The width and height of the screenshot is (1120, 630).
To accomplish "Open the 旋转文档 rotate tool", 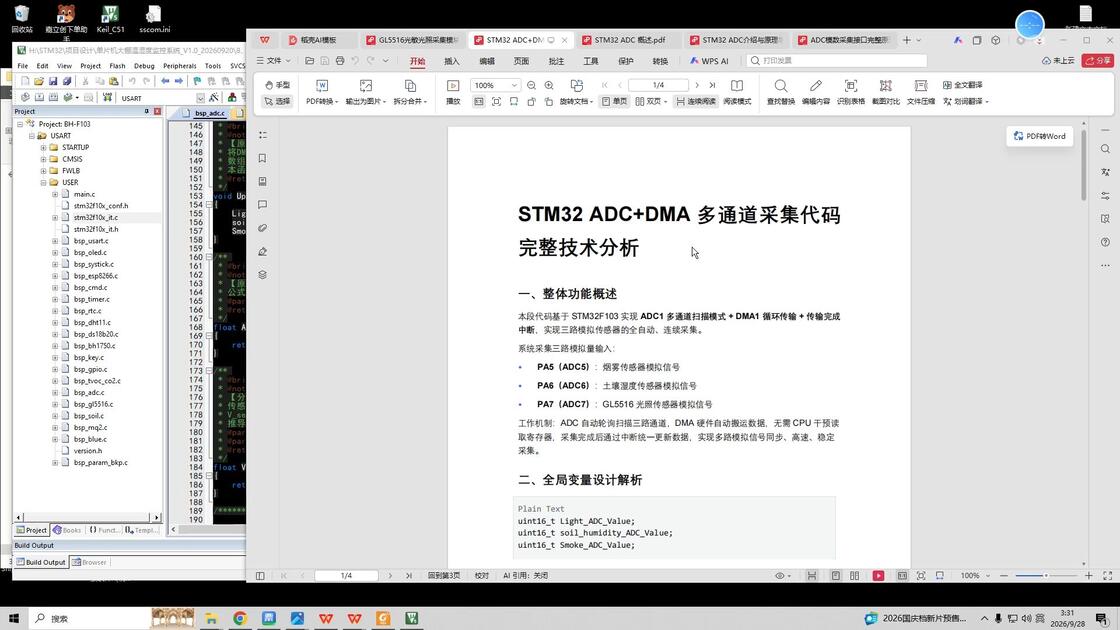I will pyautogui.click(x=576, y=93).
